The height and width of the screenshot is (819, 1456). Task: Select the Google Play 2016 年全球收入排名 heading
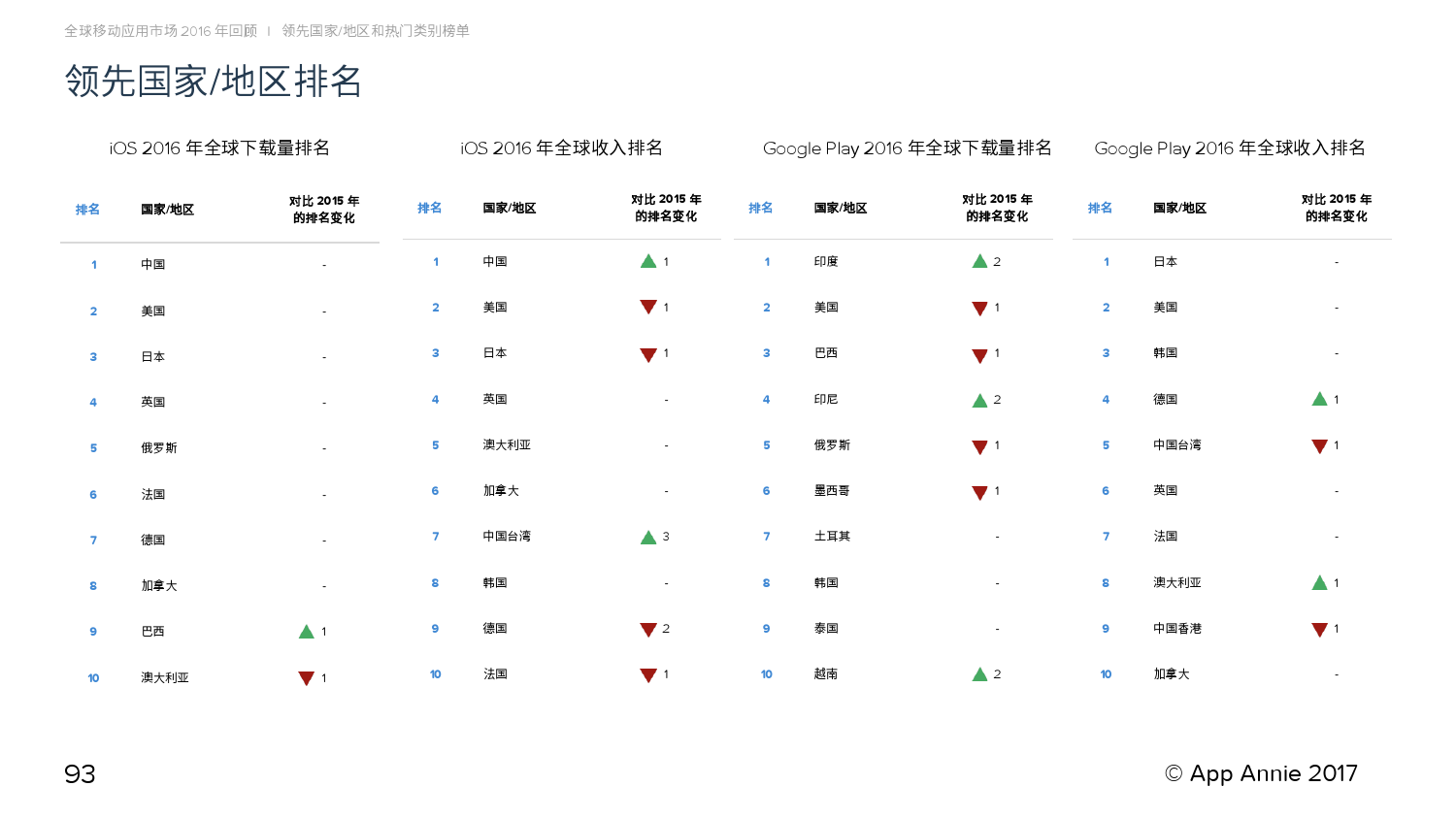(x=1230, y=148)
